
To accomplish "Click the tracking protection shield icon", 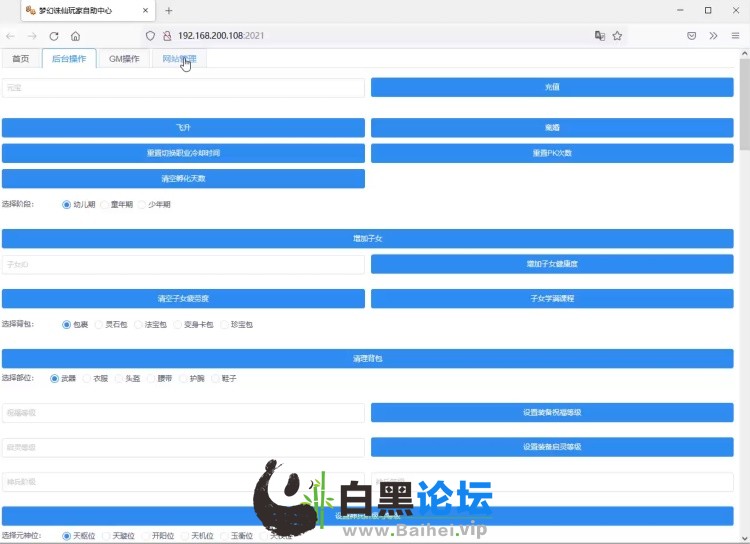I will [150, 36].
